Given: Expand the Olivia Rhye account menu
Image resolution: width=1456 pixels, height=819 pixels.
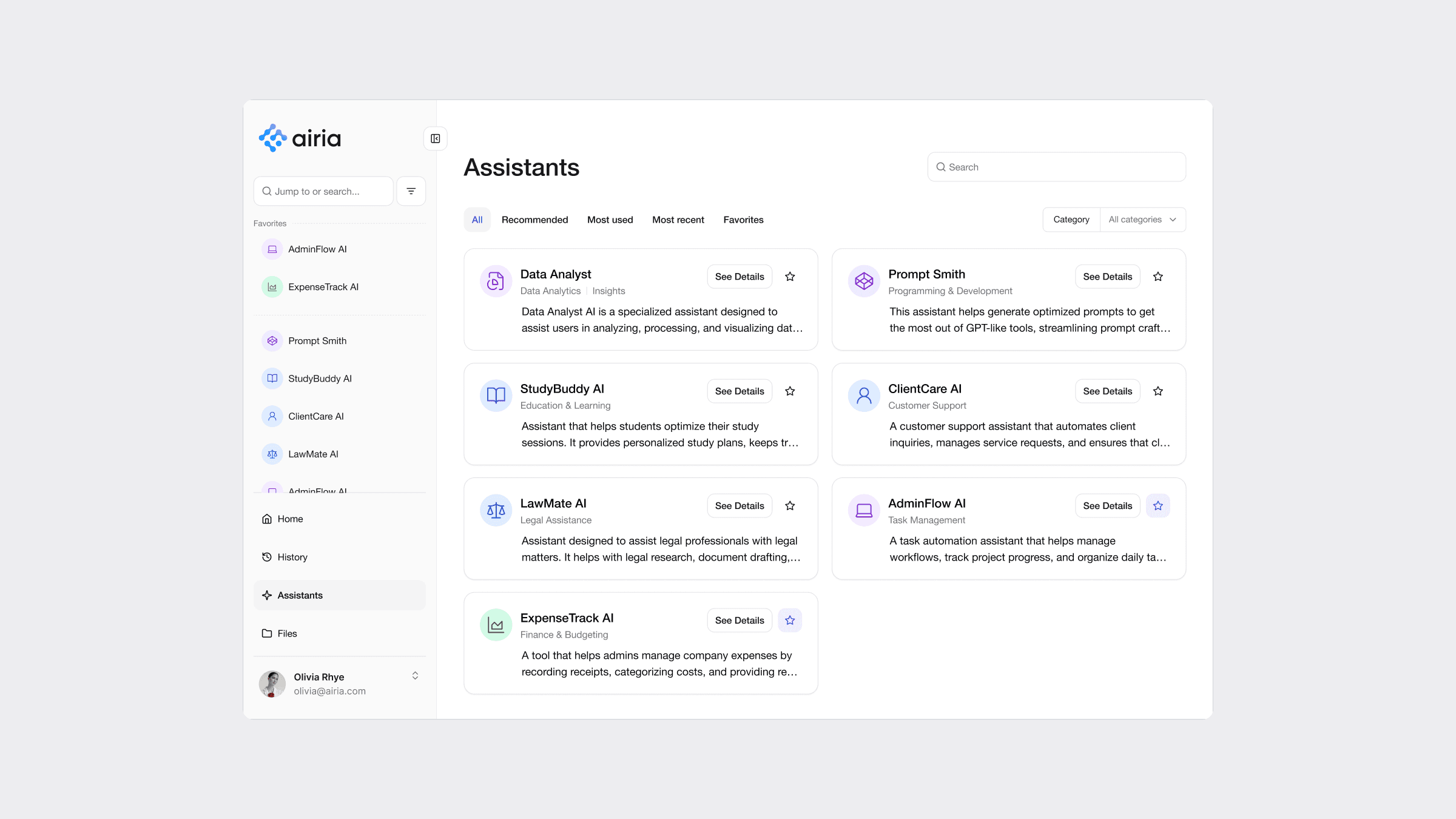Looking at the screenshot, I should [x=415, y=676].
